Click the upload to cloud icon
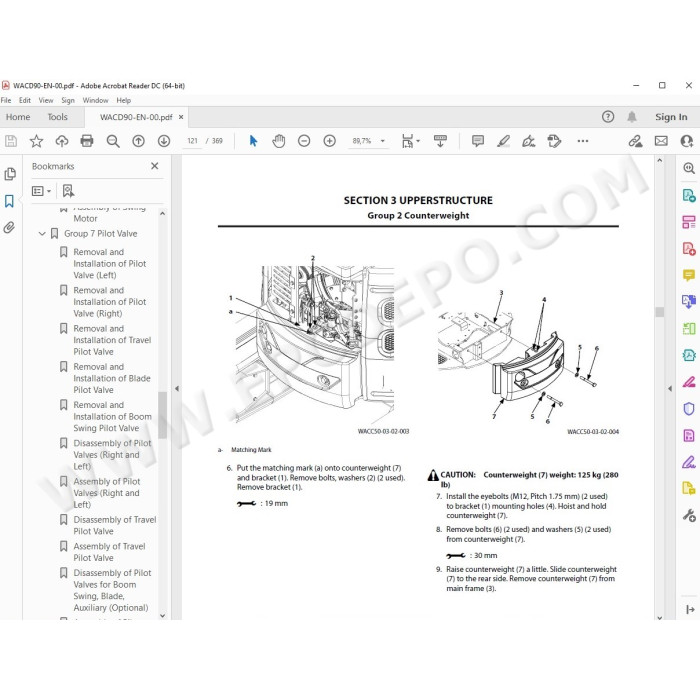Viewport: 700px width, 700px height. [x=62, y=141]
